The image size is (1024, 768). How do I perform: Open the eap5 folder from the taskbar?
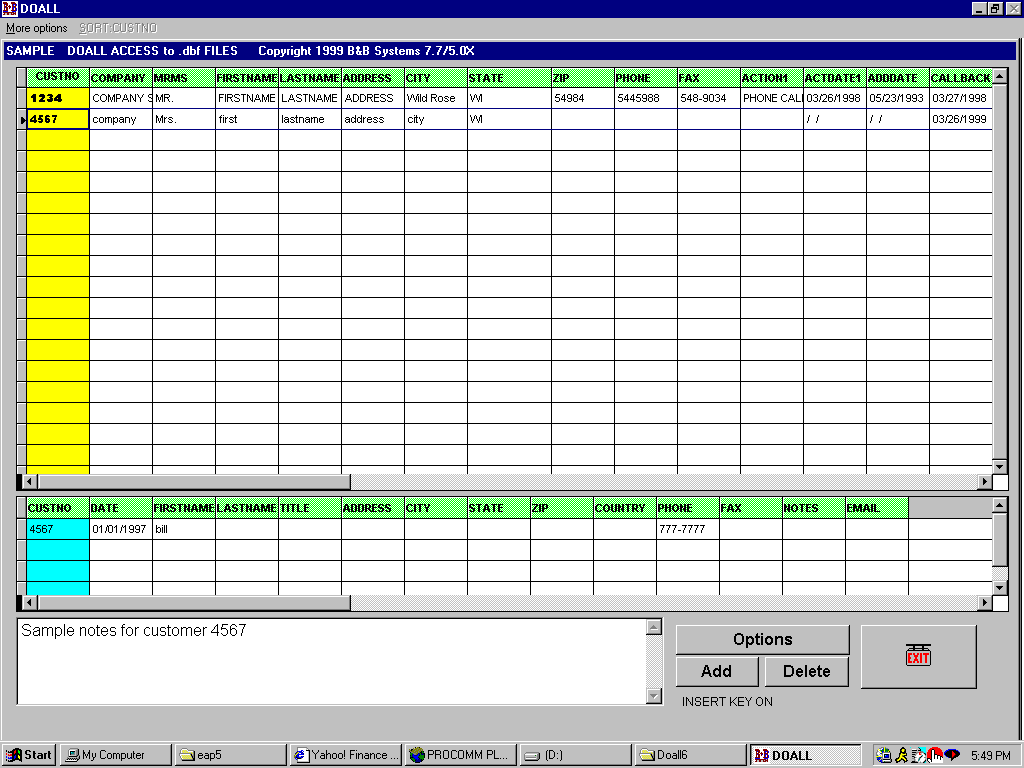229,755
